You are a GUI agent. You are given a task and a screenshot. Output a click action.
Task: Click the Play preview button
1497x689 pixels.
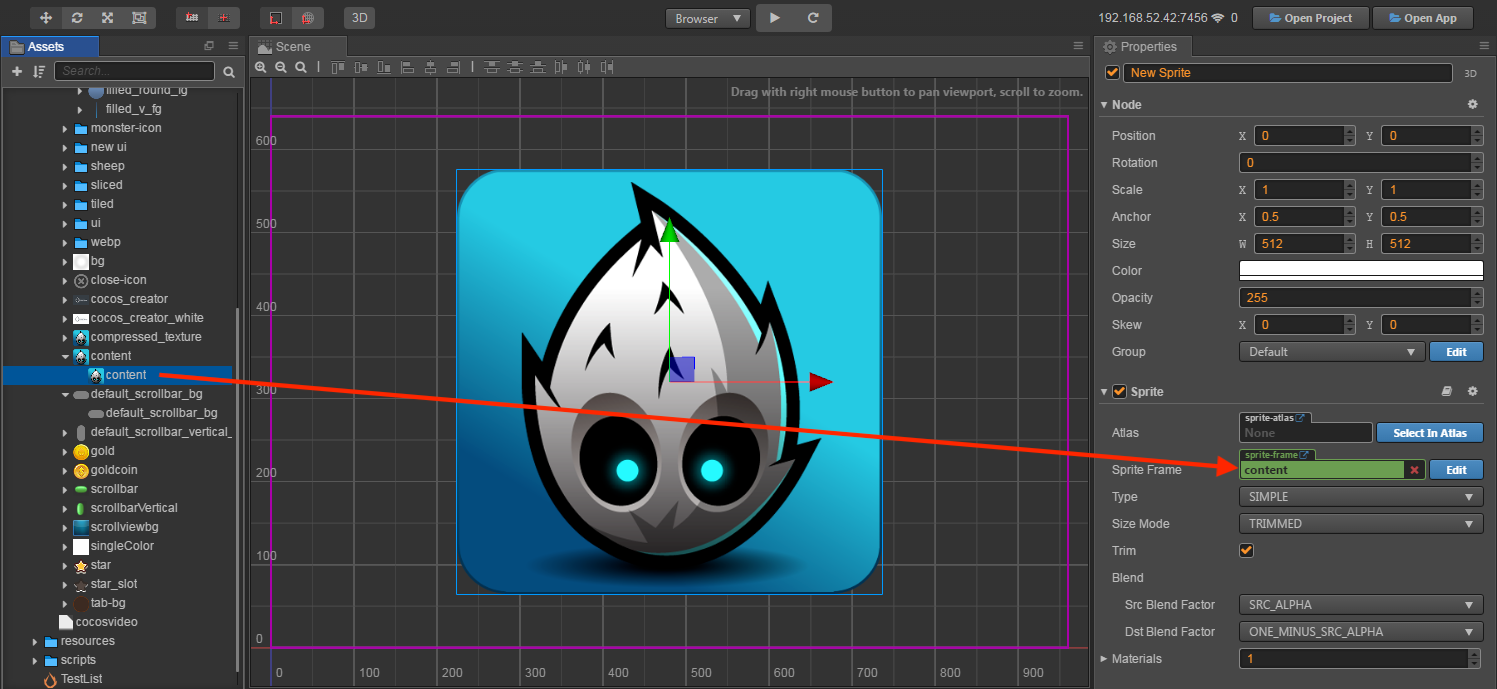775,18
